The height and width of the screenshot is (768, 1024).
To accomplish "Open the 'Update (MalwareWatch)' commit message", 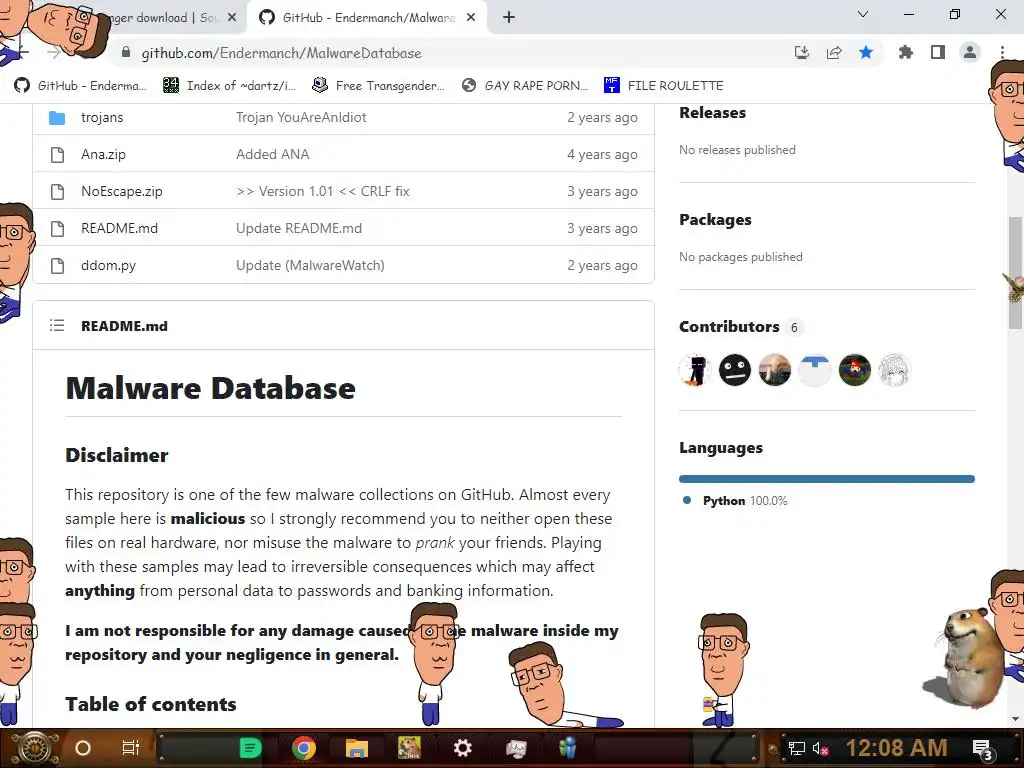I will pyautogui.click(x=310, y=266).
